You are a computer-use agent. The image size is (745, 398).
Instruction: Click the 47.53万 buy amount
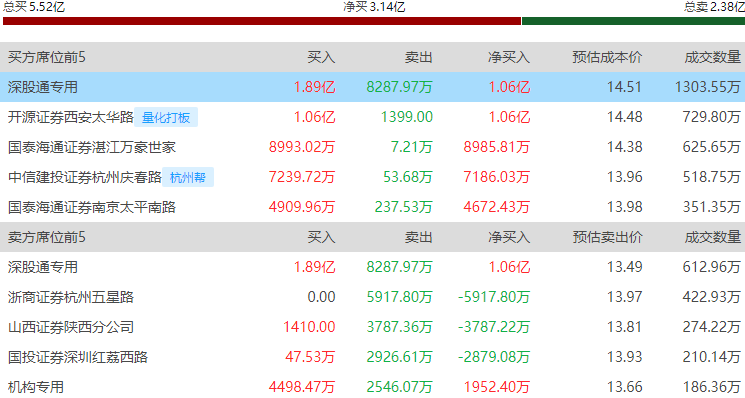310,357
